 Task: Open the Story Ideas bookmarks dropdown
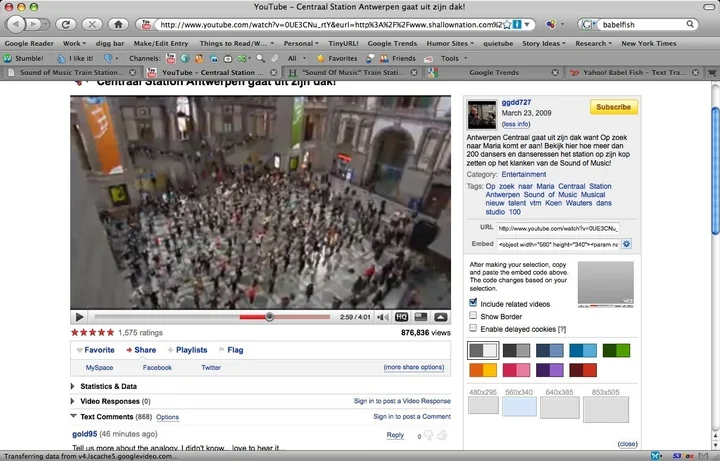[x=544, y=43]
